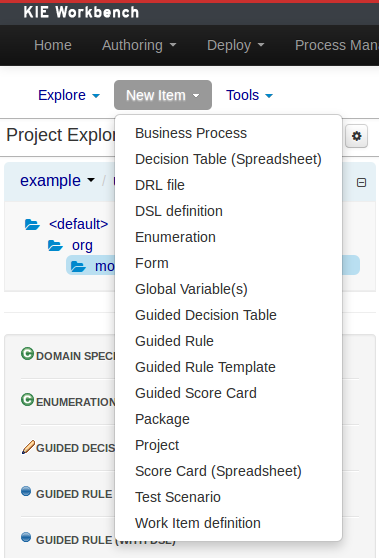This screenshot has width=379, height=558.
Task: Select Guided Decision Table menu entry
Action: point(206,315)
